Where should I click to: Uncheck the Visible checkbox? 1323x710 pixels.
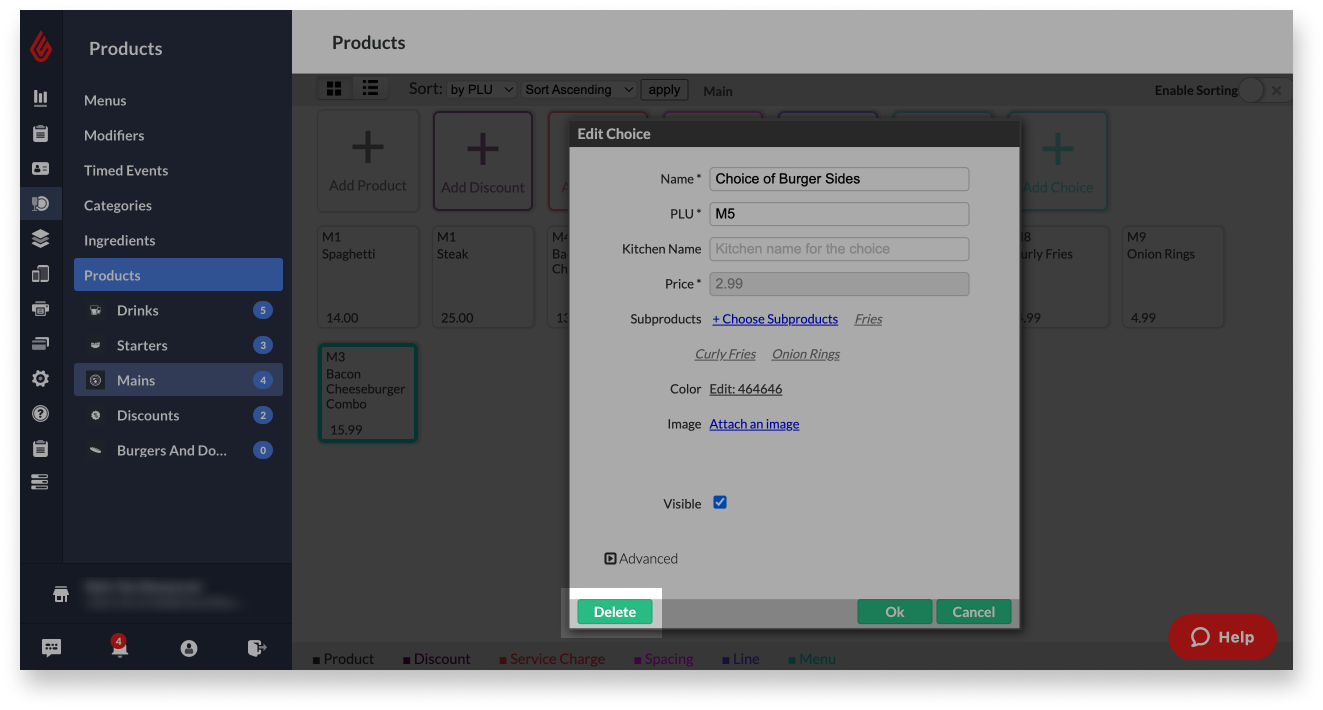[720, 502]
